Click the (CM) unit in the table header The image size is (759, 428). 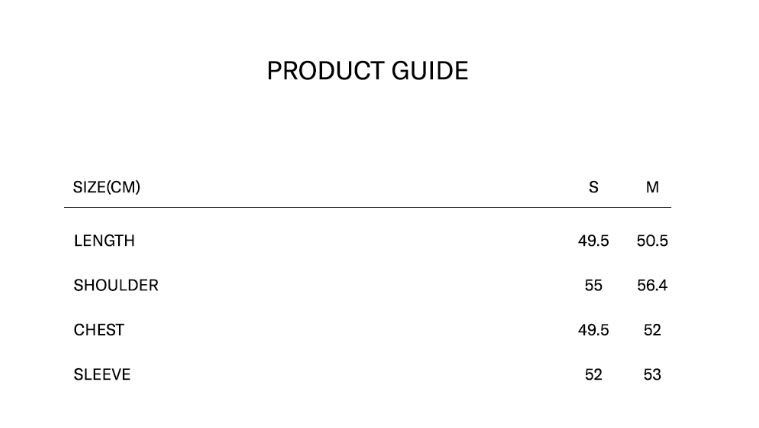click(123, 187)
